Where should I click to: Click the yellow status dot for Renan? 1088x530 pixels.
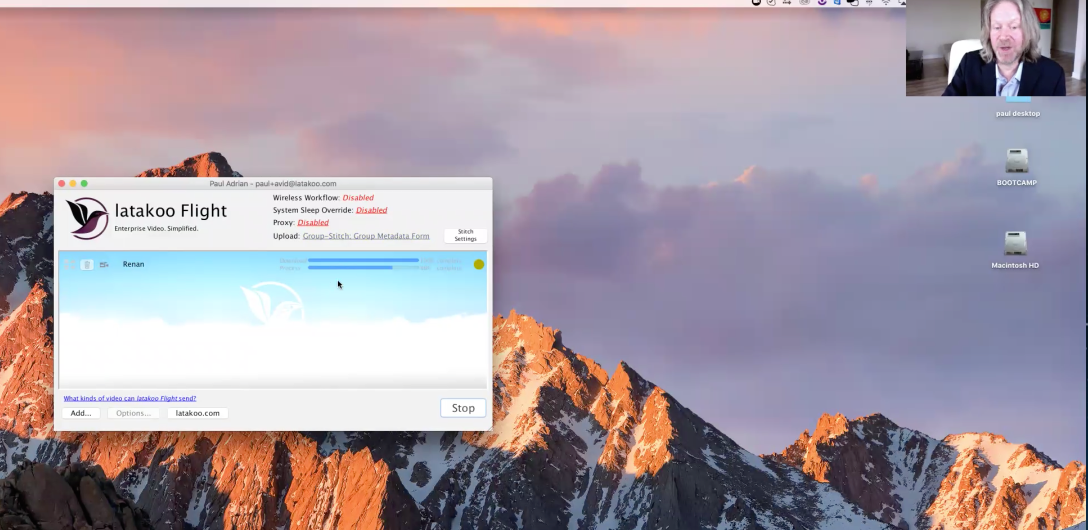479,264
